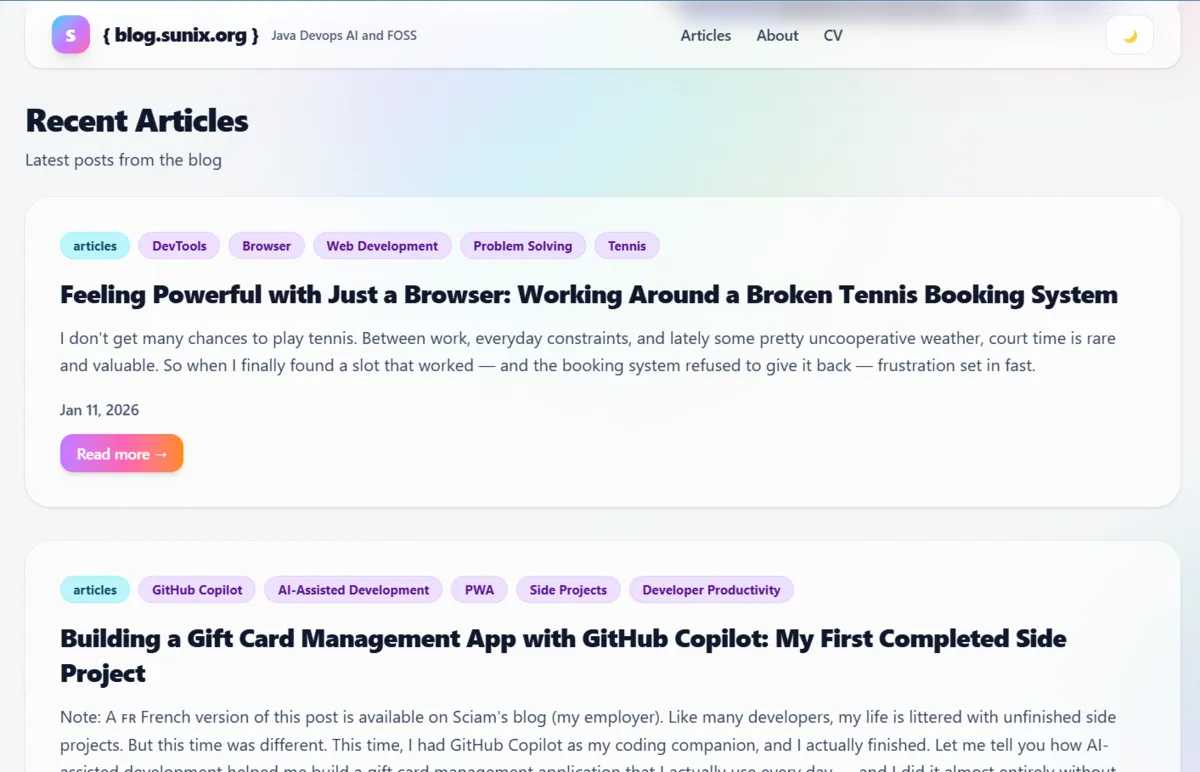Select the Tennis tag
Image resolution: width=1200 pixels, height=772 pixels.
coord(627,246)
